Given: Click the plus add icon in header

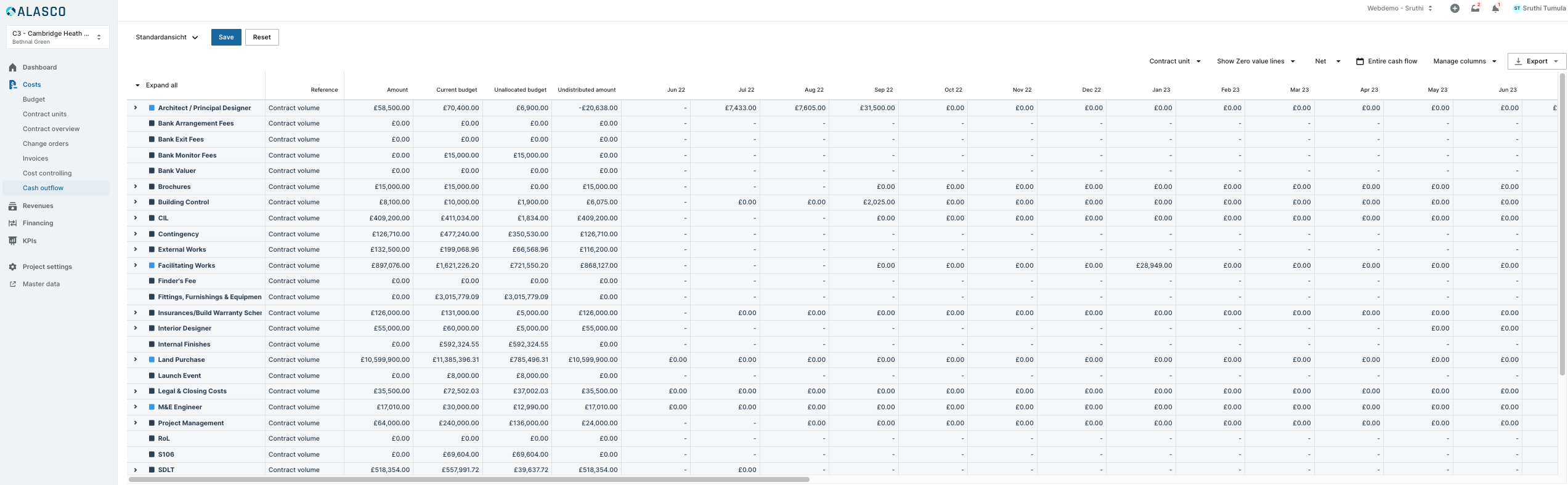Looking at the screenshot, I should (1455, 9).
